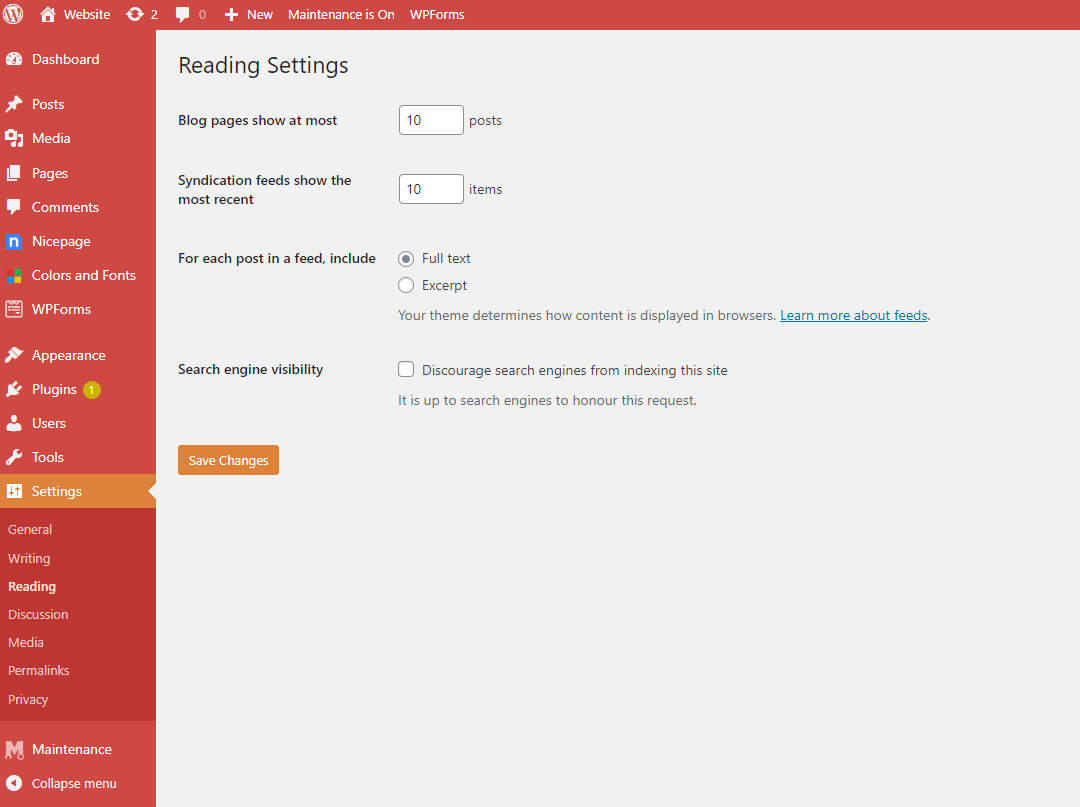Click the Maintenance plugin icon in sidebar
The height and width of the screenshot is (807, 1080).
click(x=14, y=750)
